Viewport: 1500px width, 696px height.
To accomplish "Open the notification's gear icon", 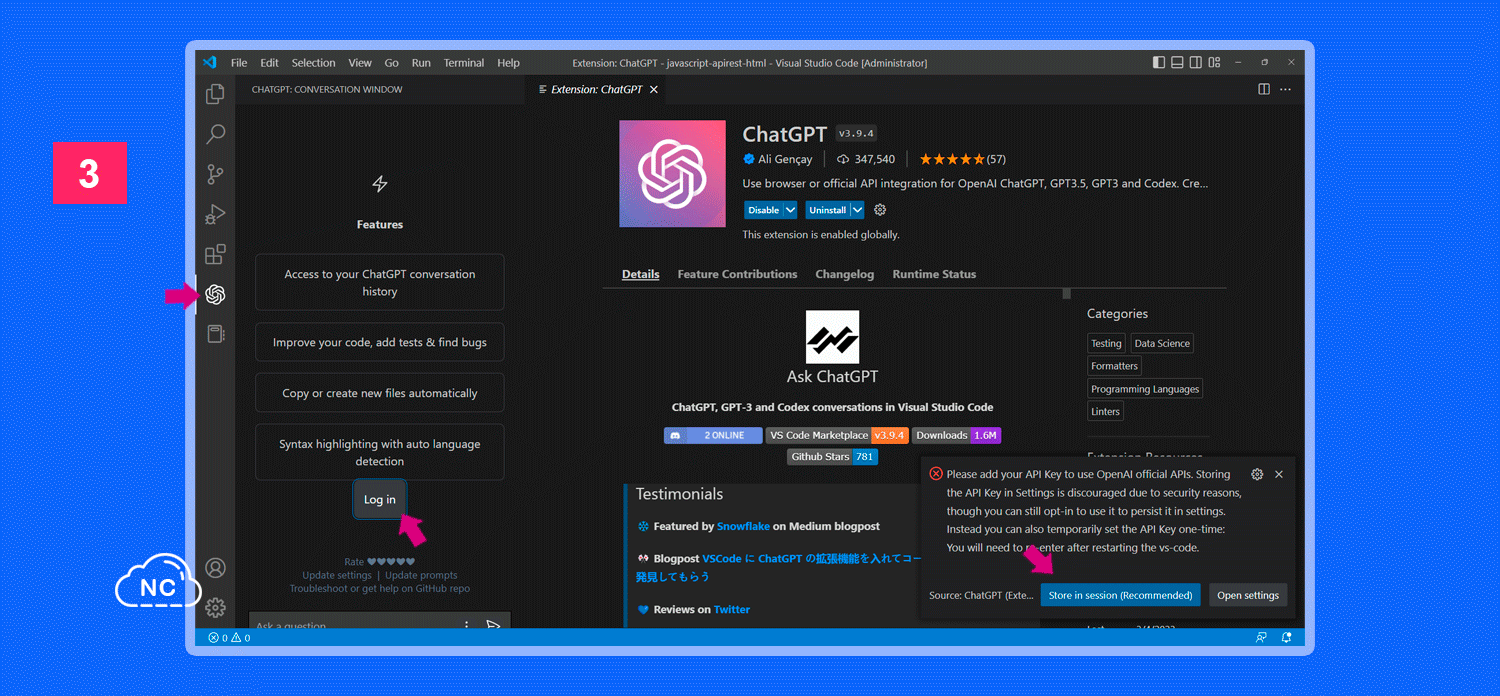I will (1257, 474).
